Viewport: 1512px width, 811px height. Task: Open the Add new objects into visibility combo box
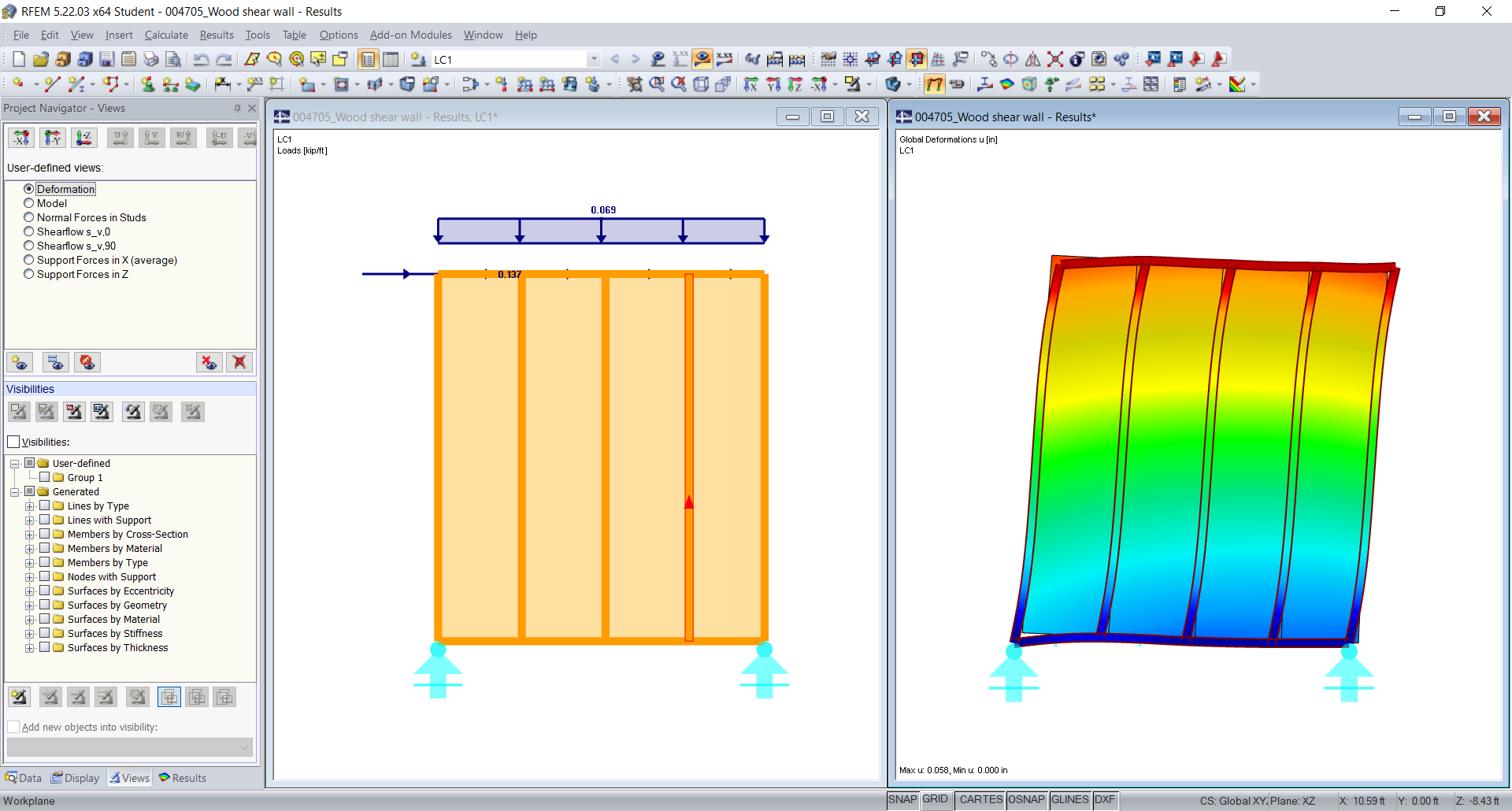130,746
